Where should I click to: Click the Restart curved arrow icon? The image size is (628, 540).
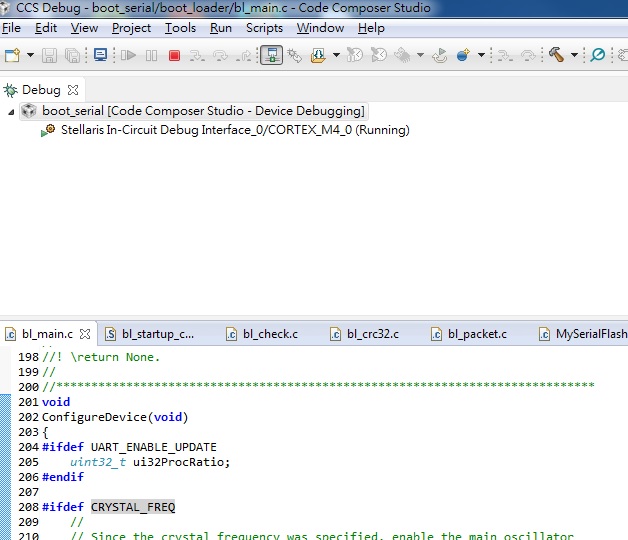[x=439, y=55]
